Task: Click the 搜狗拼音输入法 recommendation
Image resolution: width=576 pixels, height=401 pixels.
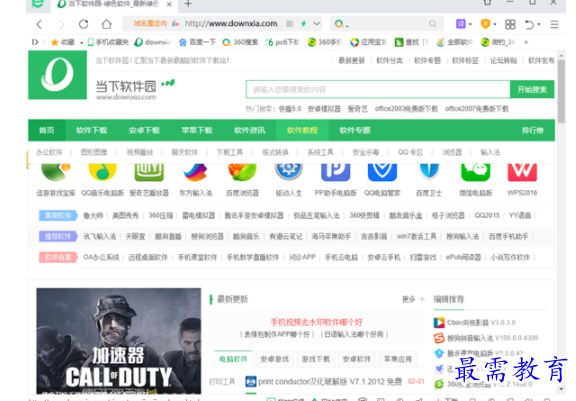Action: [486, 338]
